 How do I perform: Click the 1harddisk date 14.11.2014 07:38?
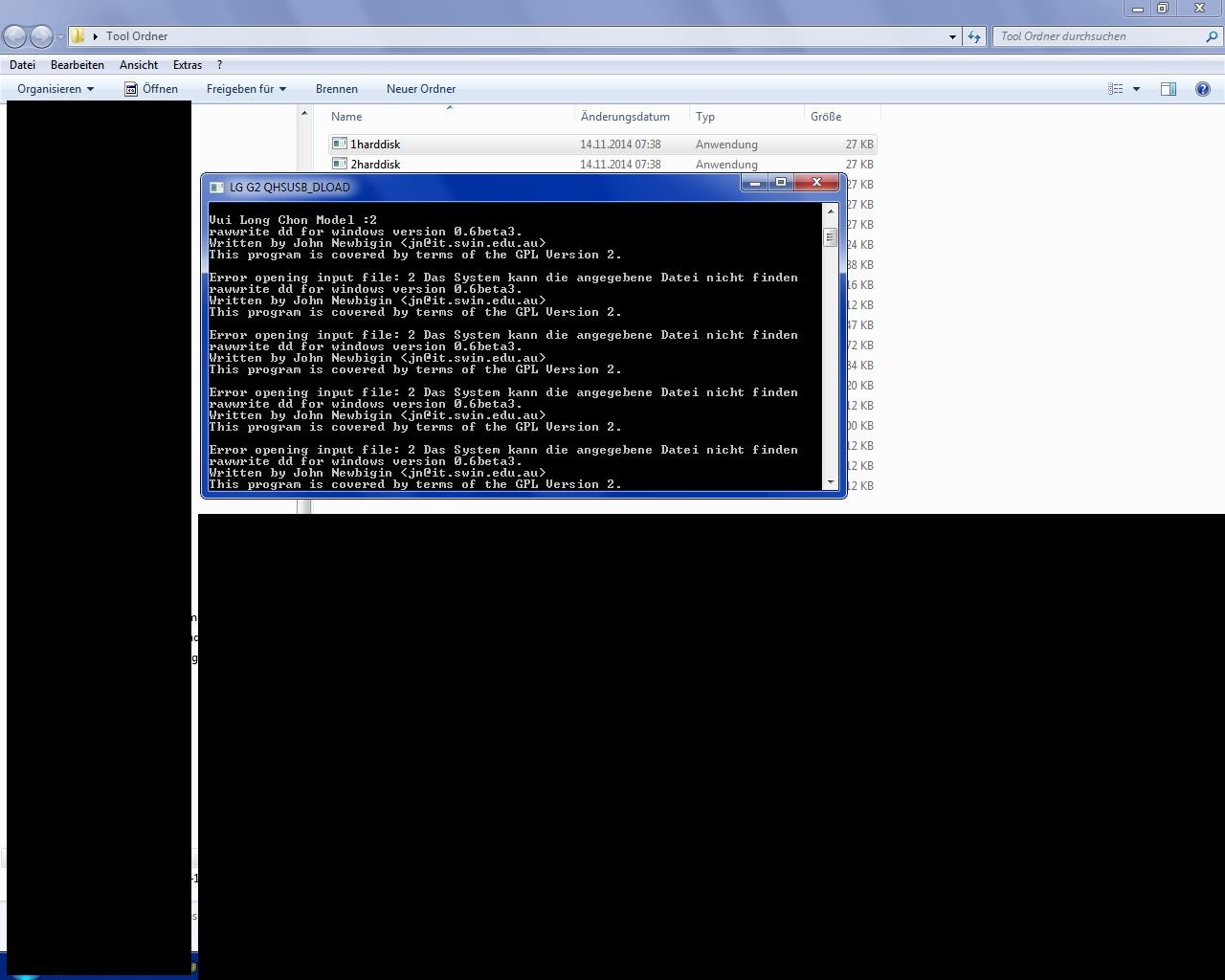pyautogui.click(x=620, y=145)
